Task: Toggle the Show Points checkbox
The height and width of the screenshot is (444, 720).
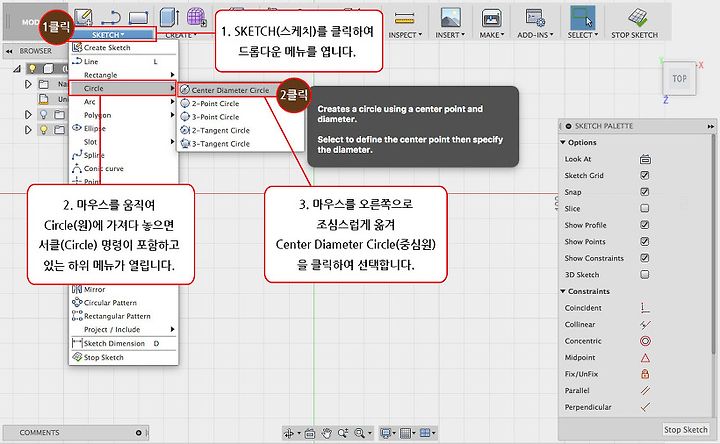Action: tap(645, 242)
